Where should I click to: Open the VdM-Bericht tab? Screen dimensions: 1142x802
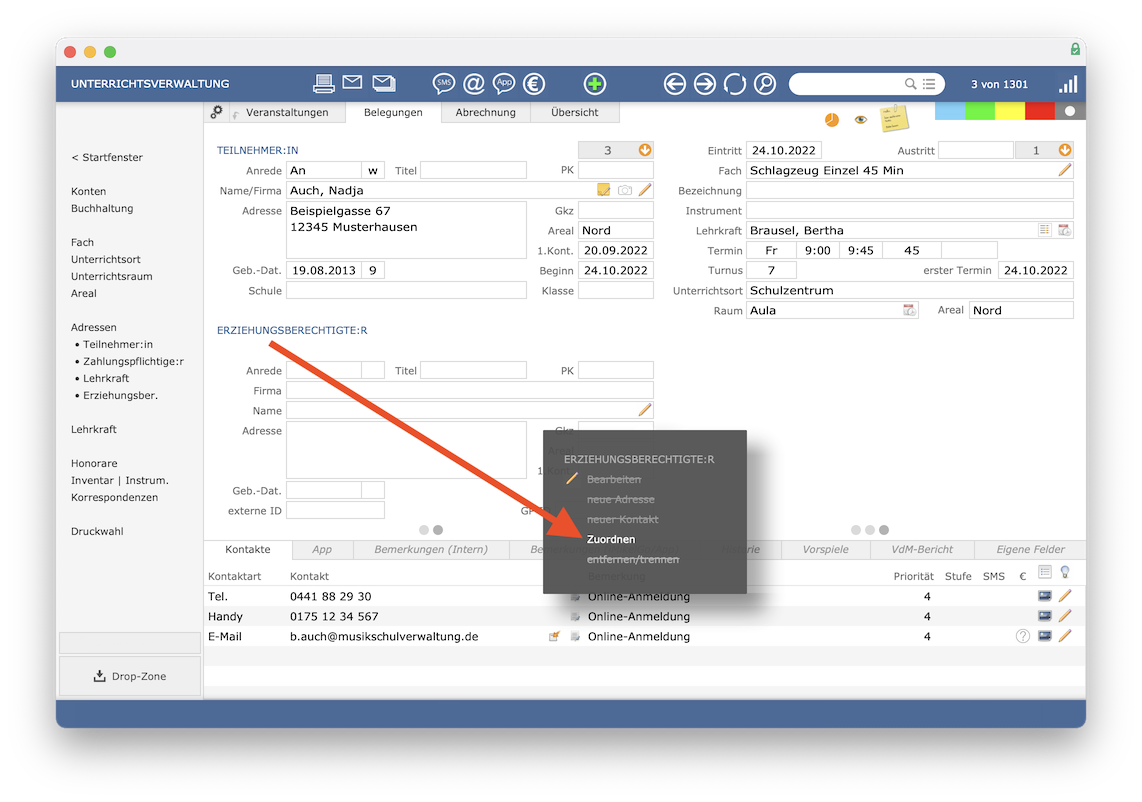(922, 549)
